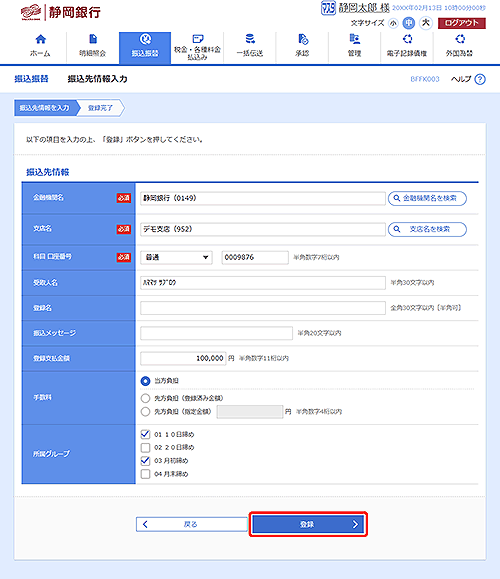
Task: Click the 登録名 text input field
Action: click(263, 308)
